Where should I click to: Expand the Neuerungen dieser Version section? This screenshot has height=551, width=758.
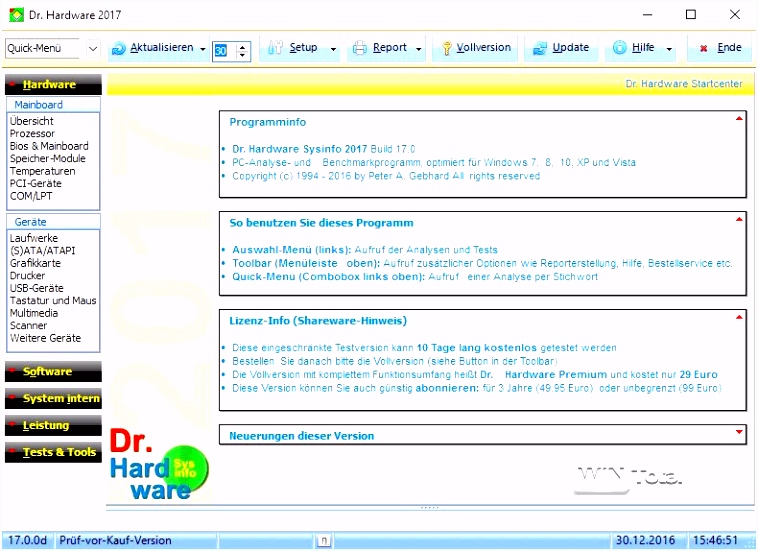click(739, 431)
